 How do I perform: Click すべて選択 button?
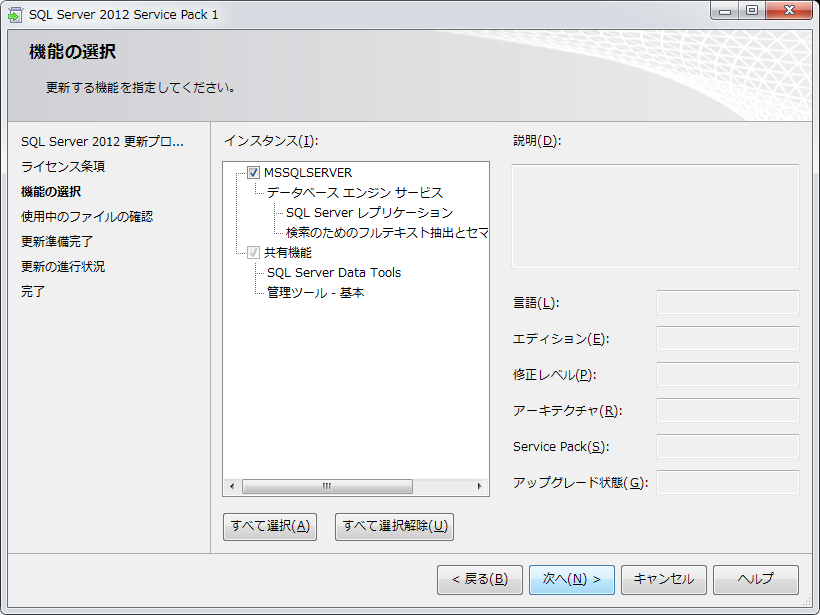click(x=270, y=526)
